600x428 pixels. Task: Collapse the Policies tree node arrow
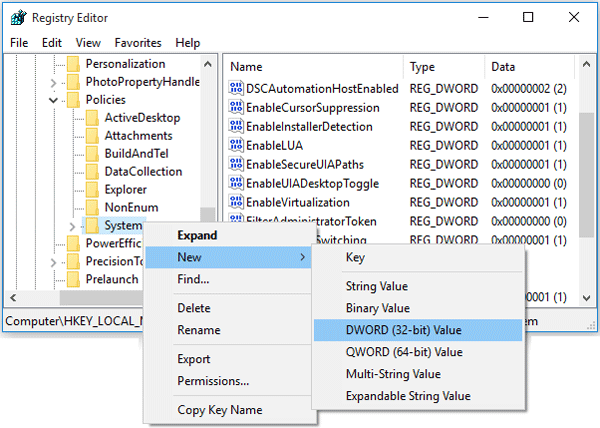tap(53, 100)
